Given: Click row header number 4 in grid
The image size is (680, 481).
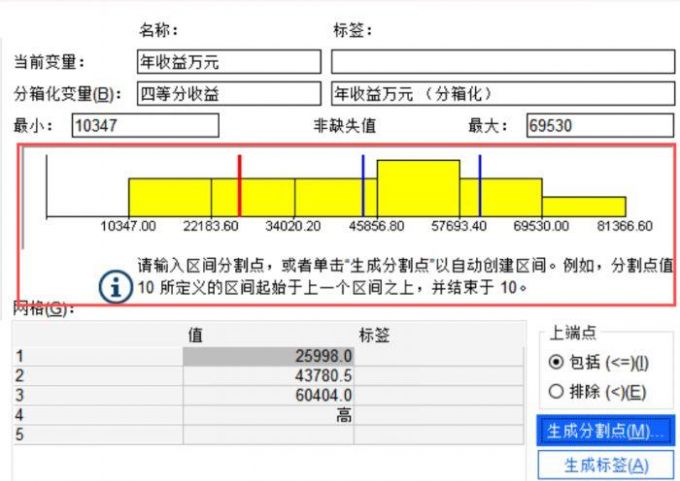Looking at the screenshot, I should (x=98, y=415).
